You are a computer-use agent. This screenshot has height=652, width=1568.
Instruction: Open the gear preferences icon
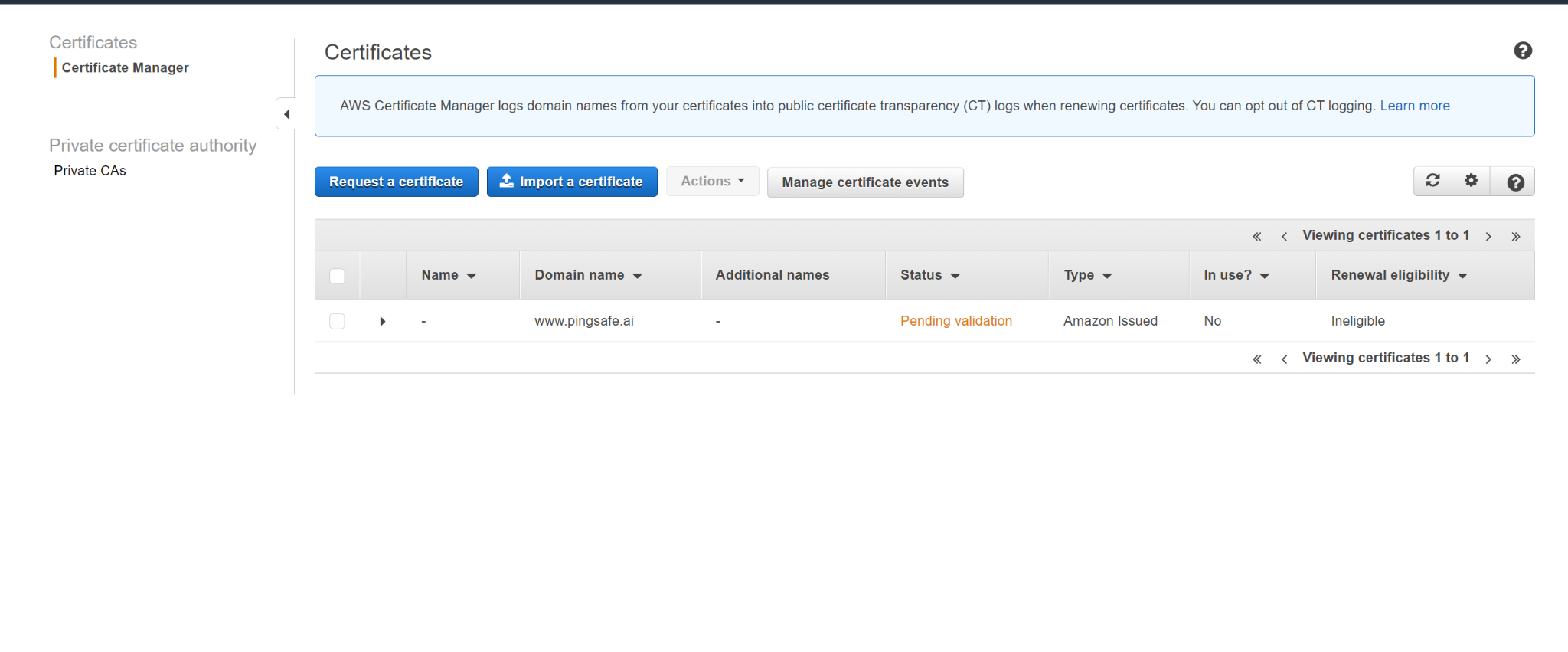tap(1471, 181)
